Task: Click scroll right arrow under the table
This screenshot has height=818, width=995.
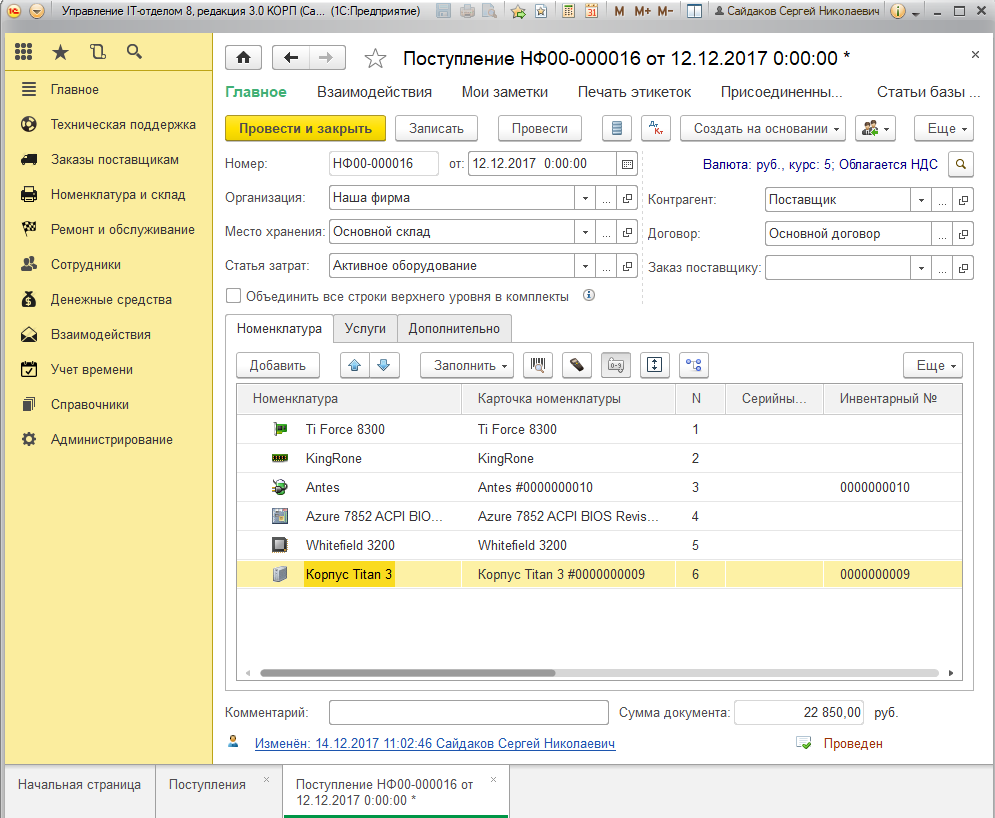Action: (x=951, y=673)
